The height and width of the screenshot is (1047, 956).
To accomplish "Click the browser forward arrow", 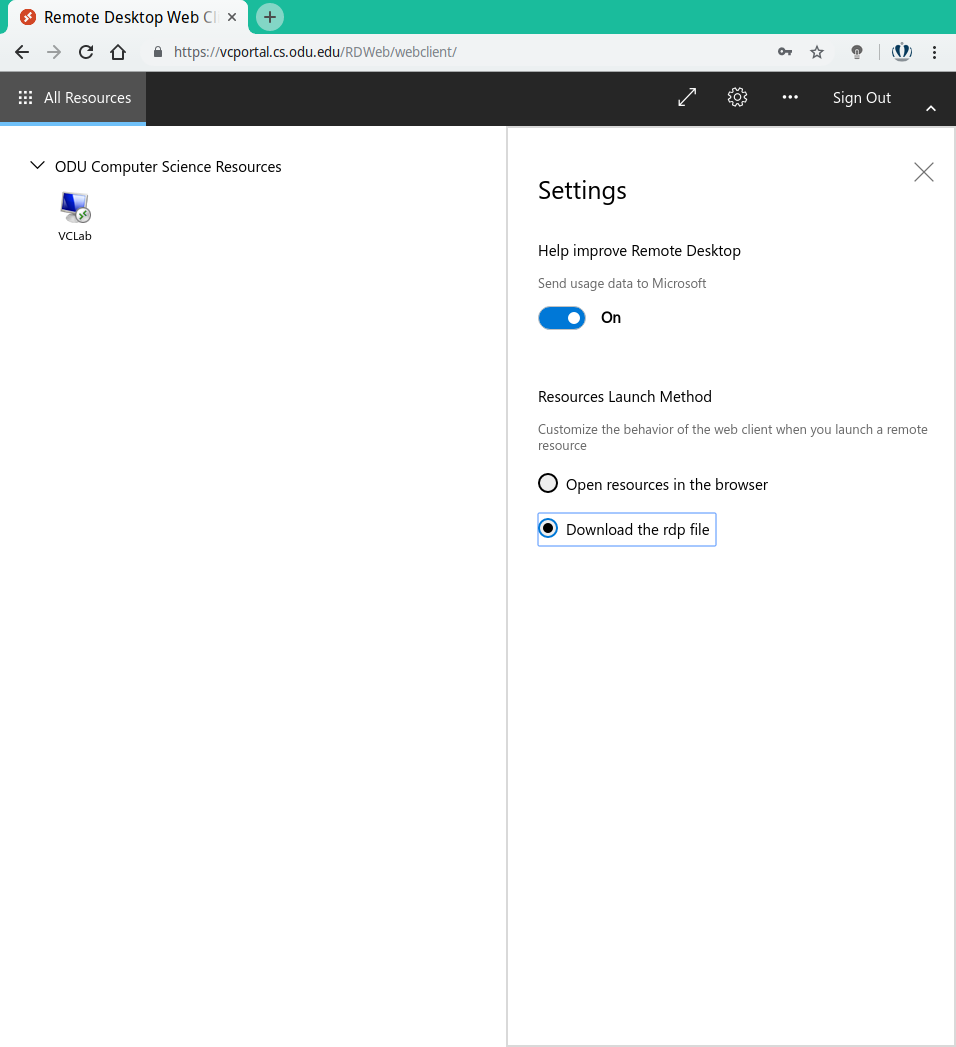I will (54, 52).
